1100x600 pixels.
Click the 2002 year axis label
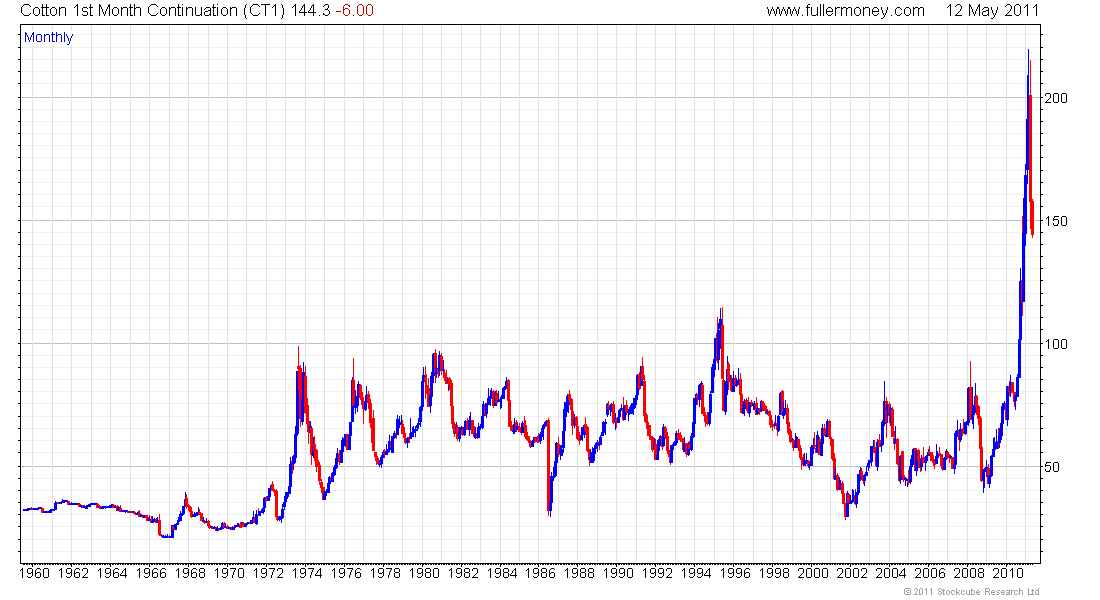tap(852, 573)
